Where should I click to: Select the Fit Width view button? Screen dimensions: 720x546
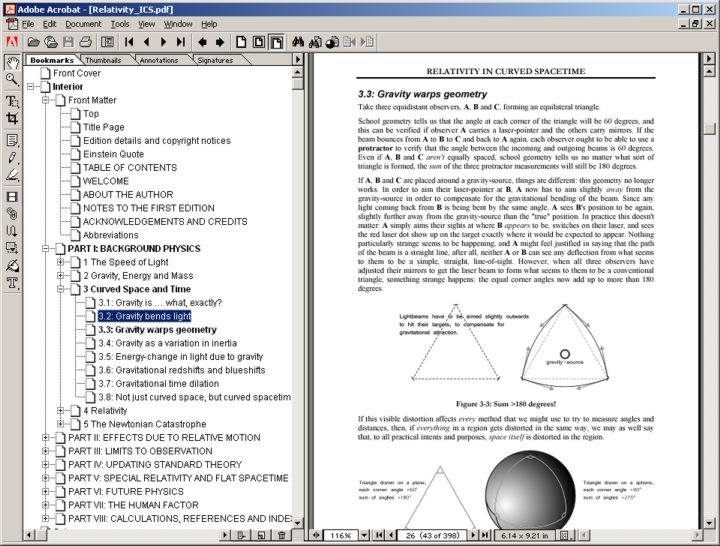coord(276,42)
